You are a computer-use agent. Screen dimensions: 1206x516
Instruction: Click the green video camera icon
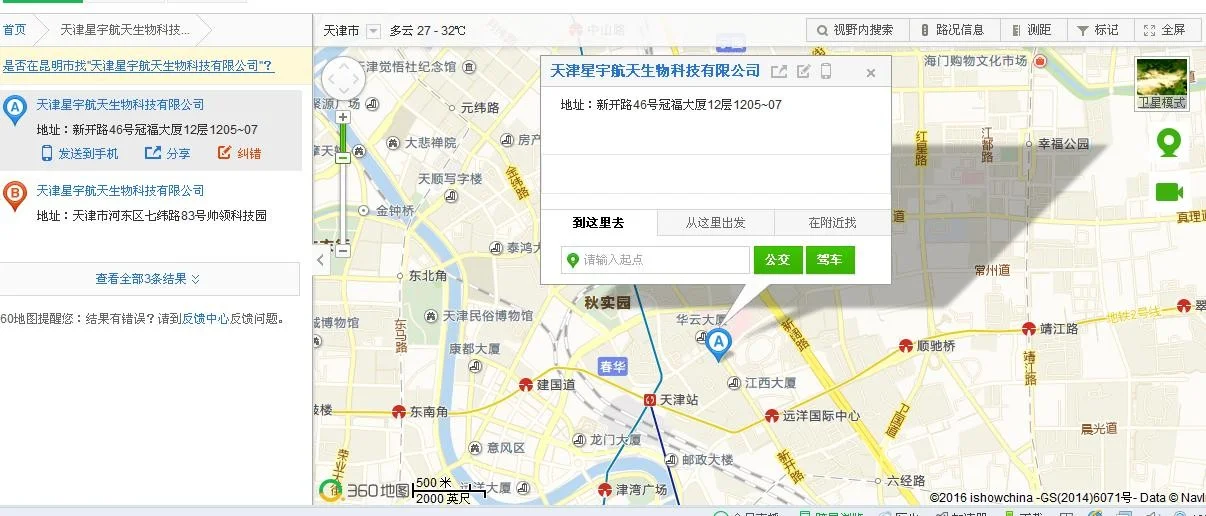point(1169,191)
